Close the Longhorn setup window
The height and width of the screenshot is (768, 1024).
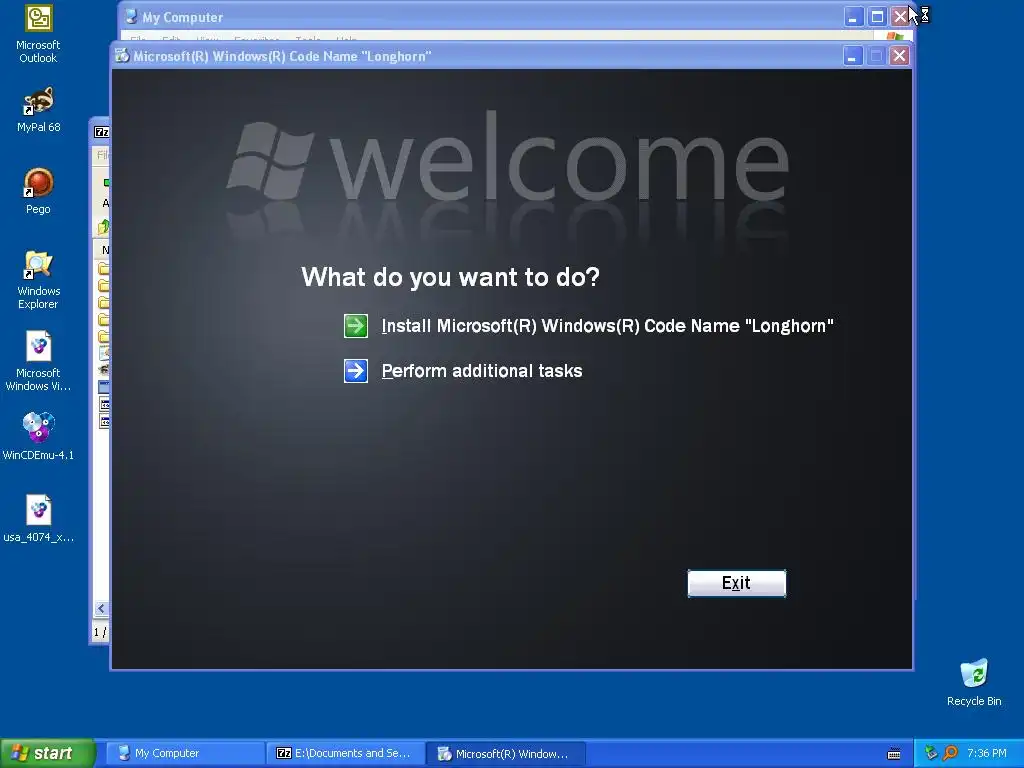(x=899, y=56)
